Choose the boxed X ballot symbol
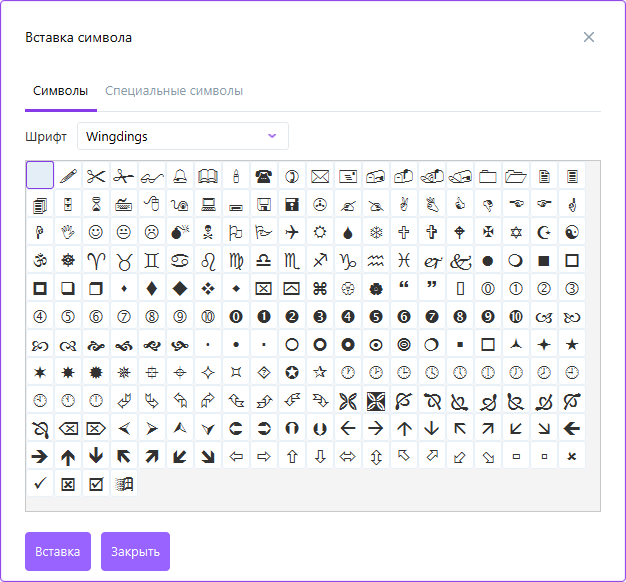 (68, 484)
